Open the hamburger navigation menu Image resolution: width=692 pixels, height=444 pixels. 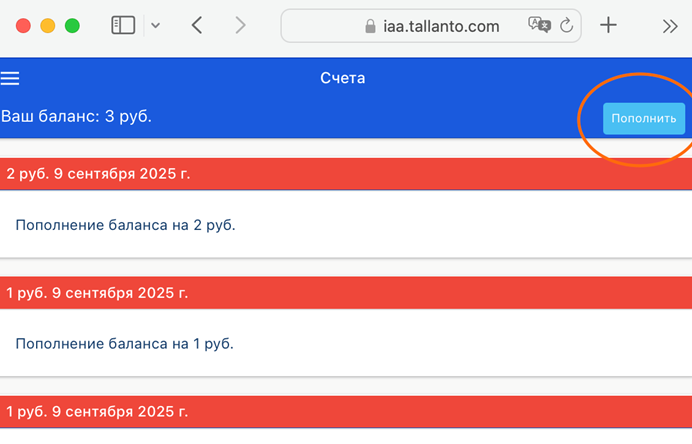[x=10, y=79]
